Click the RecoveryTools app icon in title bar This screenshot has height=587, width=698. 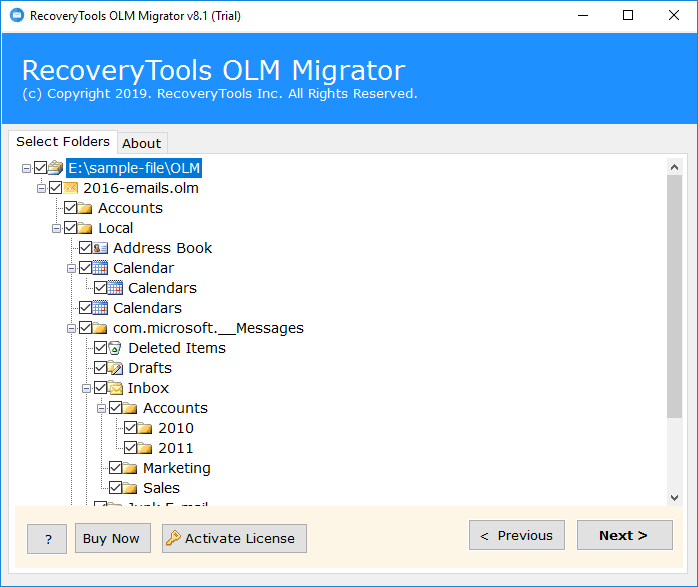pos(17,16)
